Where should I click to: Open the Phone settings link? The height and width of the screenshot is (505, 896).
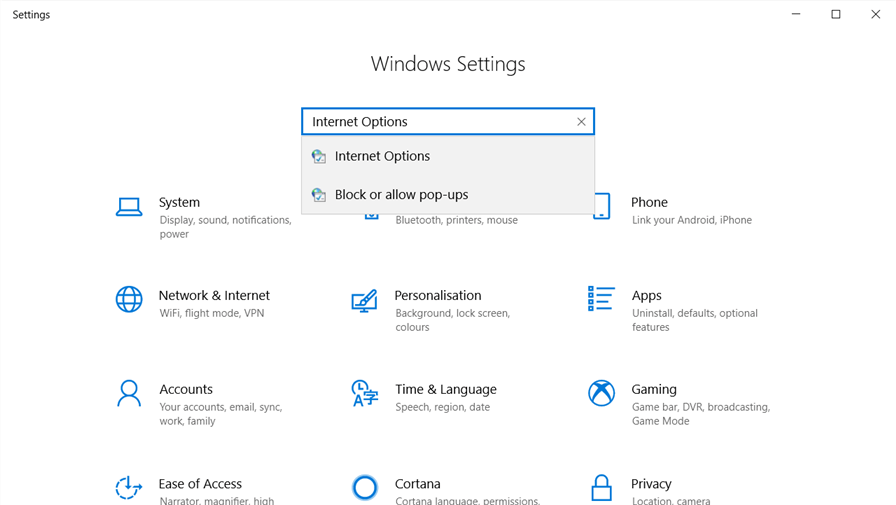tap(649, 202)
